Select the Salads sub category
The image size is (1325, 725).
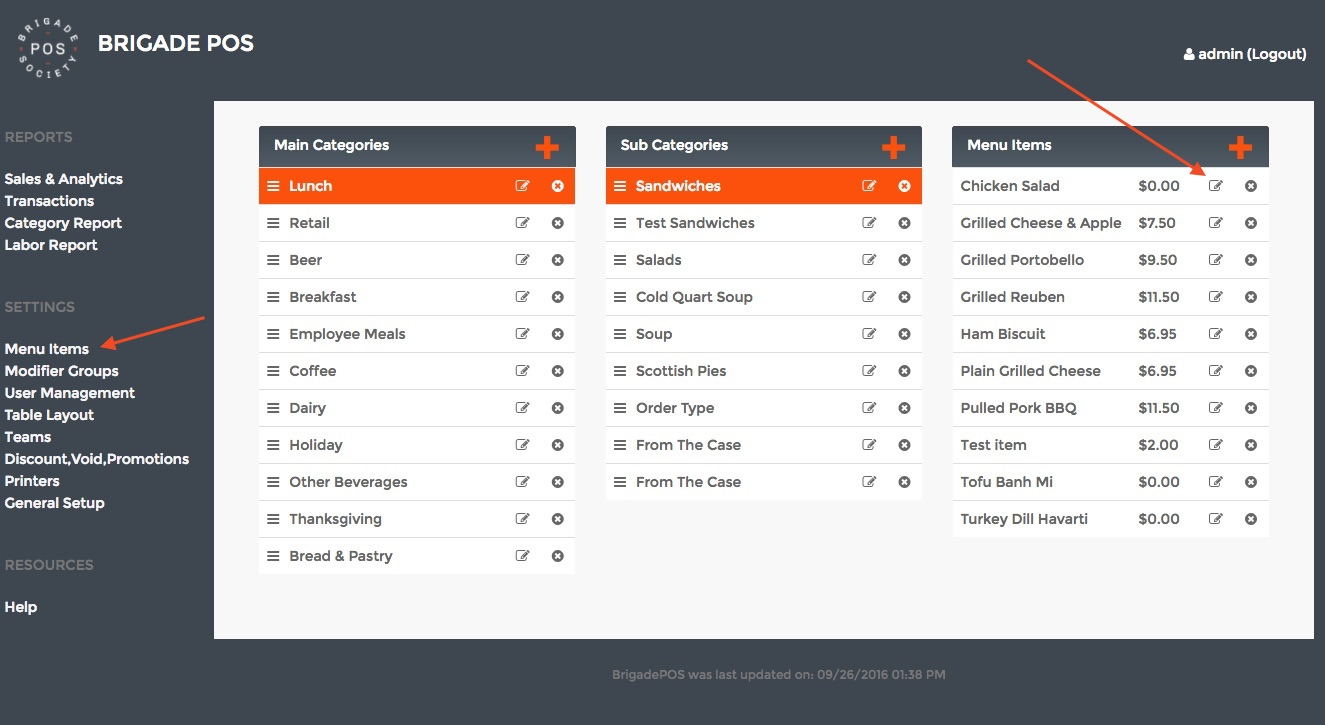click(x=659, y=260)
